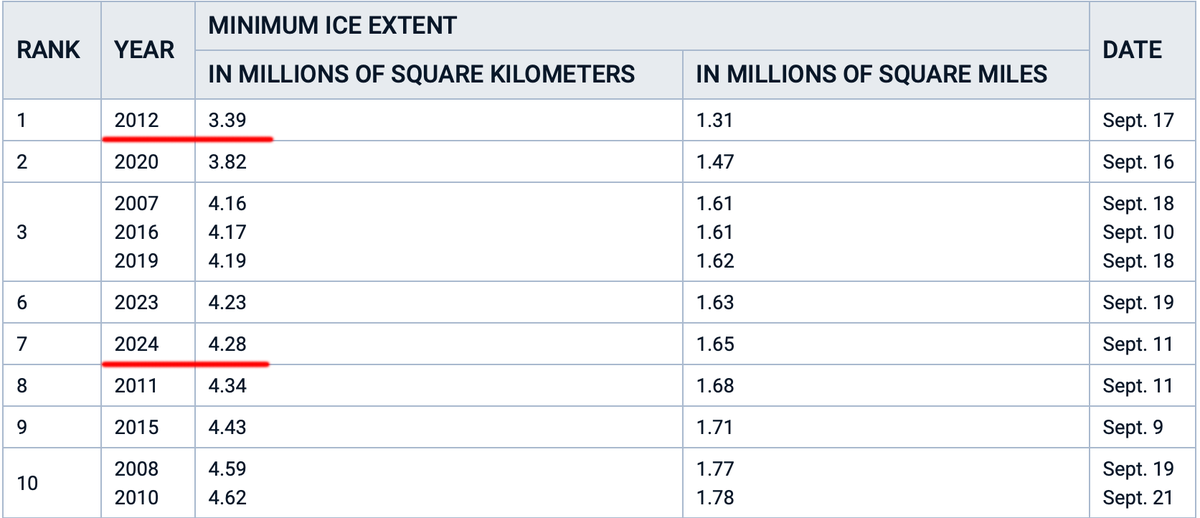The height and width of the screenshot is (518, 1200).
Task: Click the Sept. 16 date
Action: [x=1138, y=162]
